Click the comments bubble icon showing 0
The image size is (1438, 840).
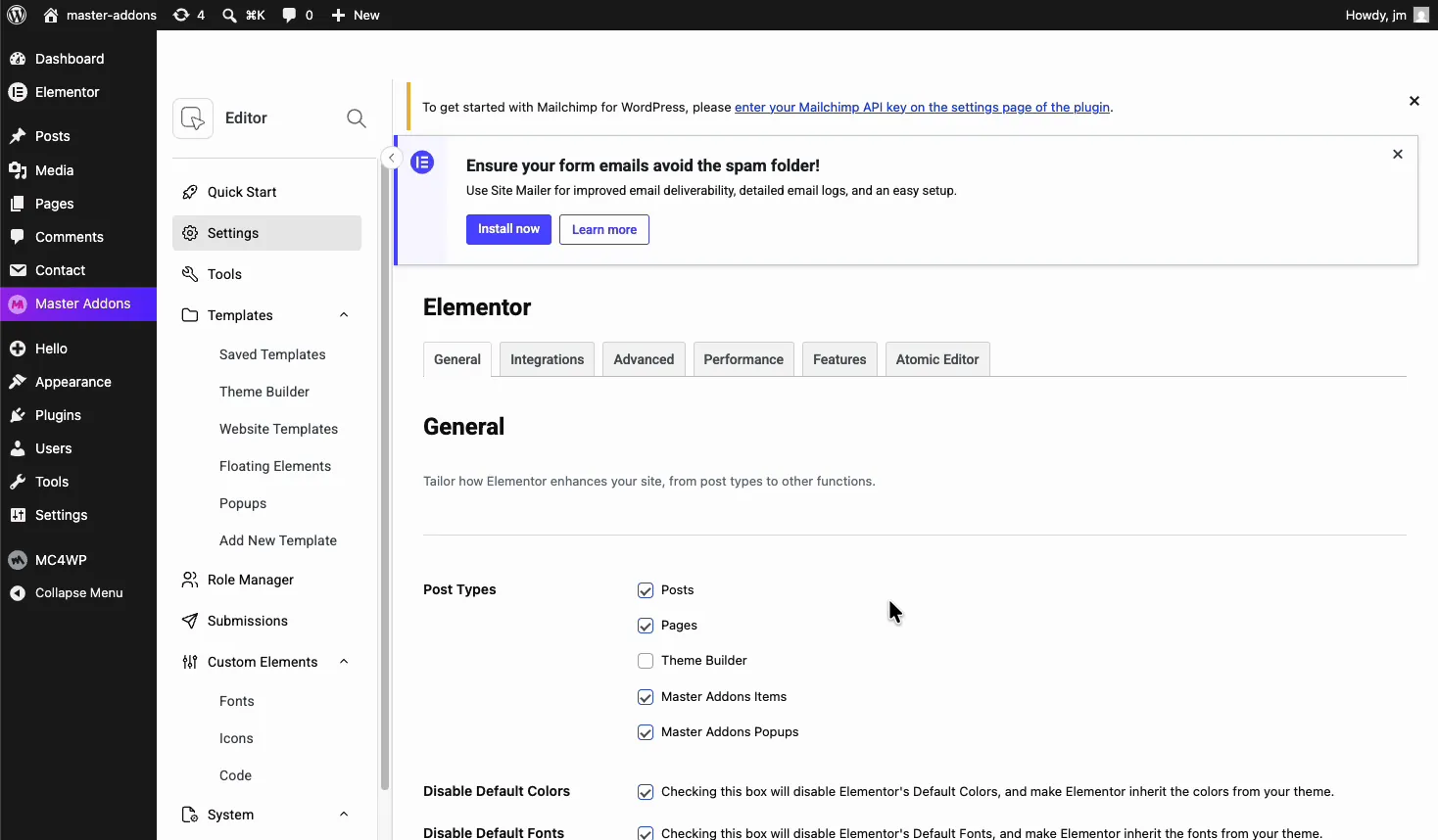click(x=290, y=15)
